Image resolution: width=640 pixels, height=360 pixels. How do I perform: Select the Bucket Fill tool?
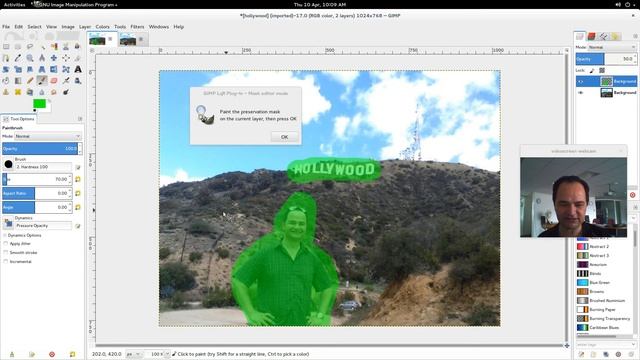(x=6, y=81)
